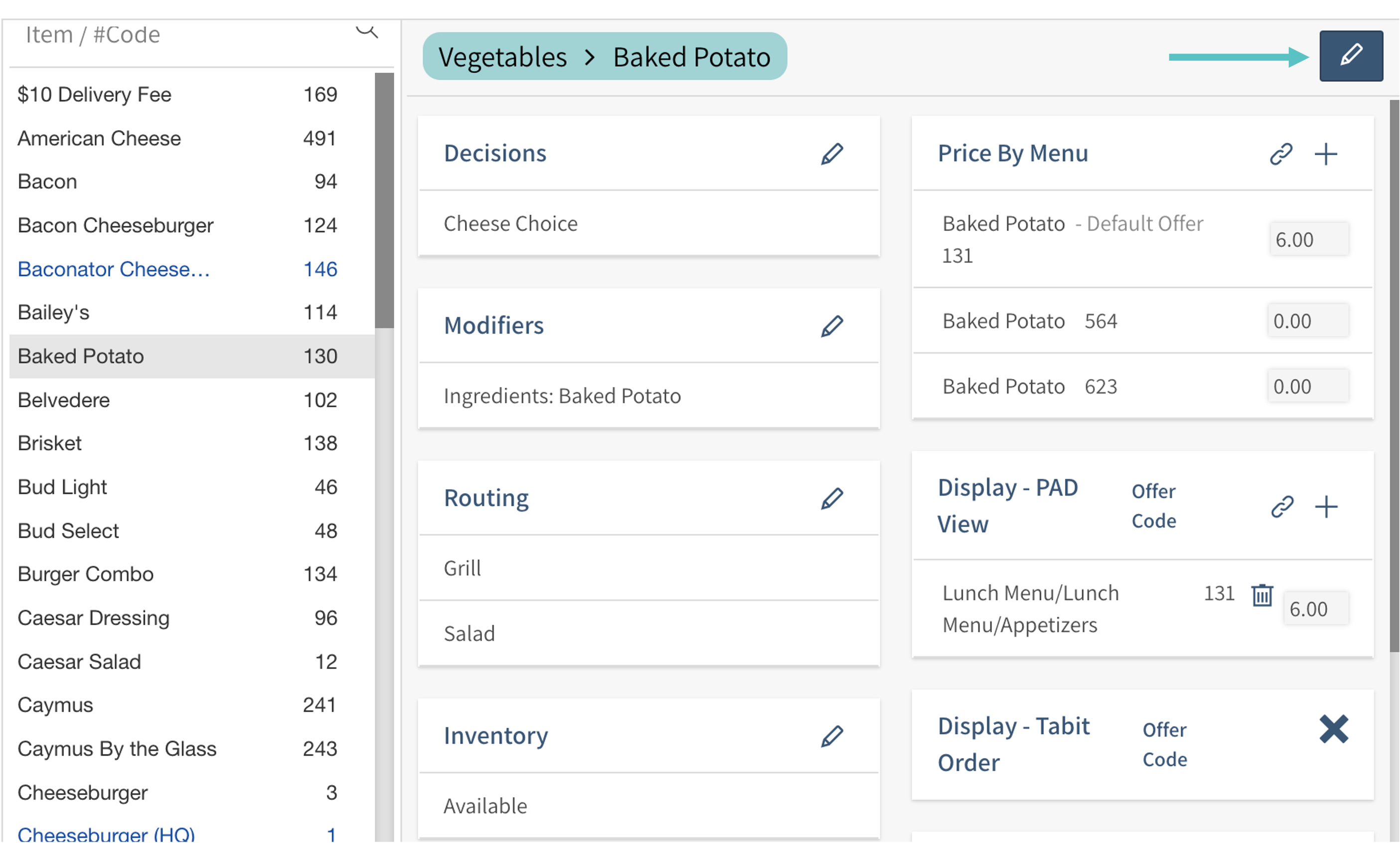This screenshot has height=843, width=1400.
Task: Add a new price in Price By Menu
Action: pyautogui.click(x=1326, y=154)
